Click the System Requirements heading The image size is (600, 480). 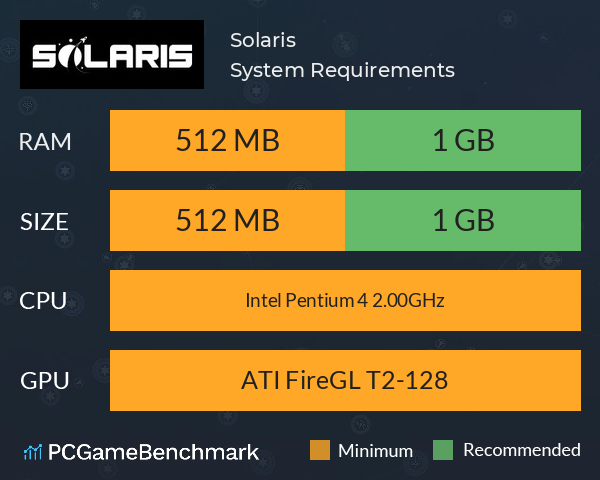(342, 70)
